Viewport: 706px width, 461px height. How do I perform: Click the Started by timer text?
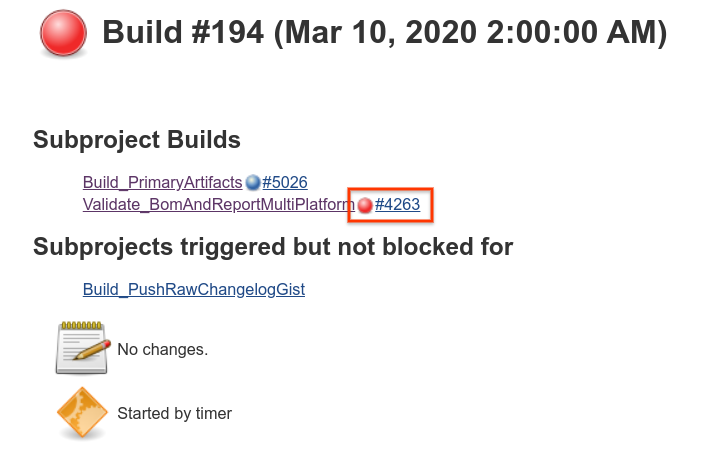point(175,413)
